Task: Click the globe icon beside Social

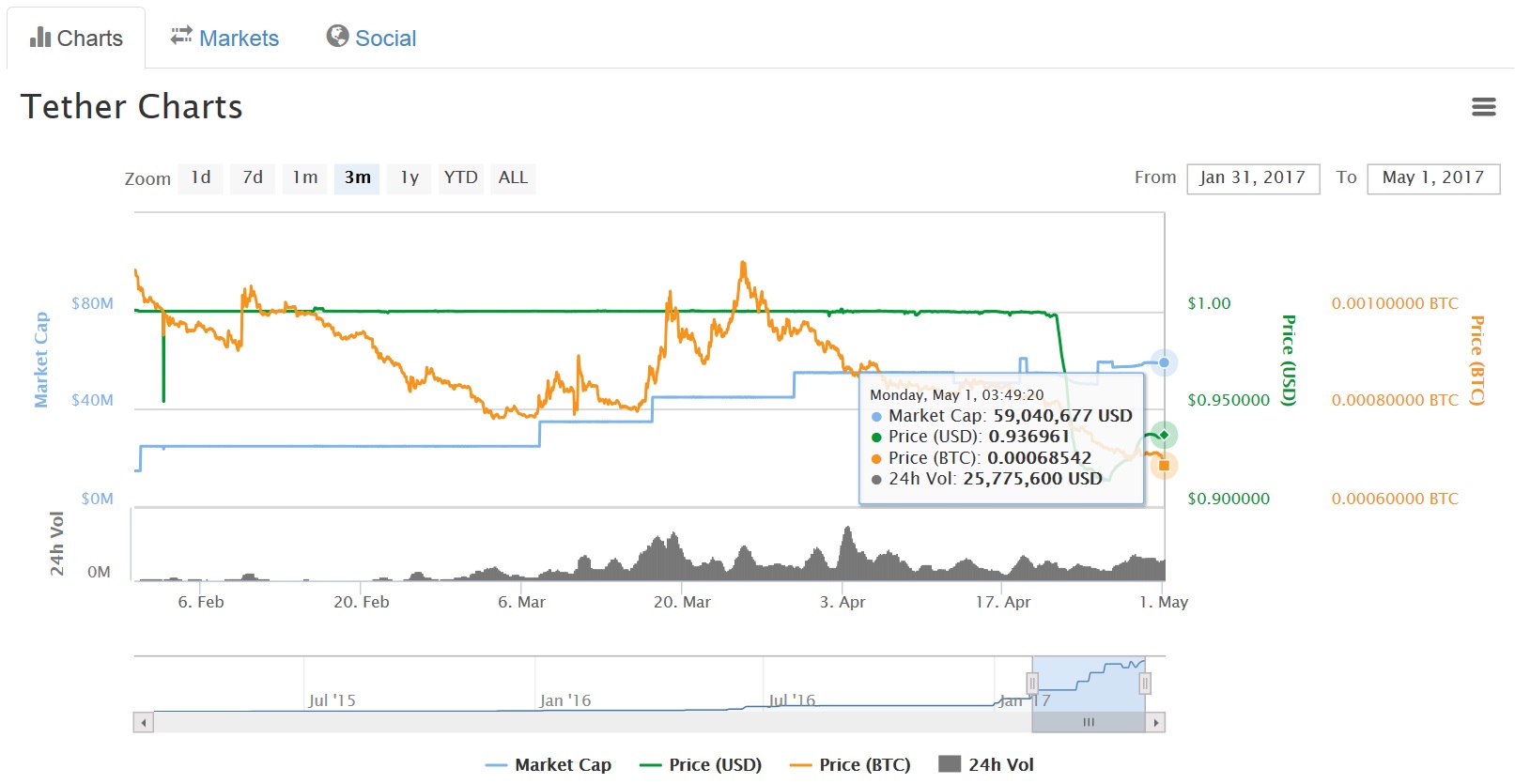Action: tap(337, 36)
